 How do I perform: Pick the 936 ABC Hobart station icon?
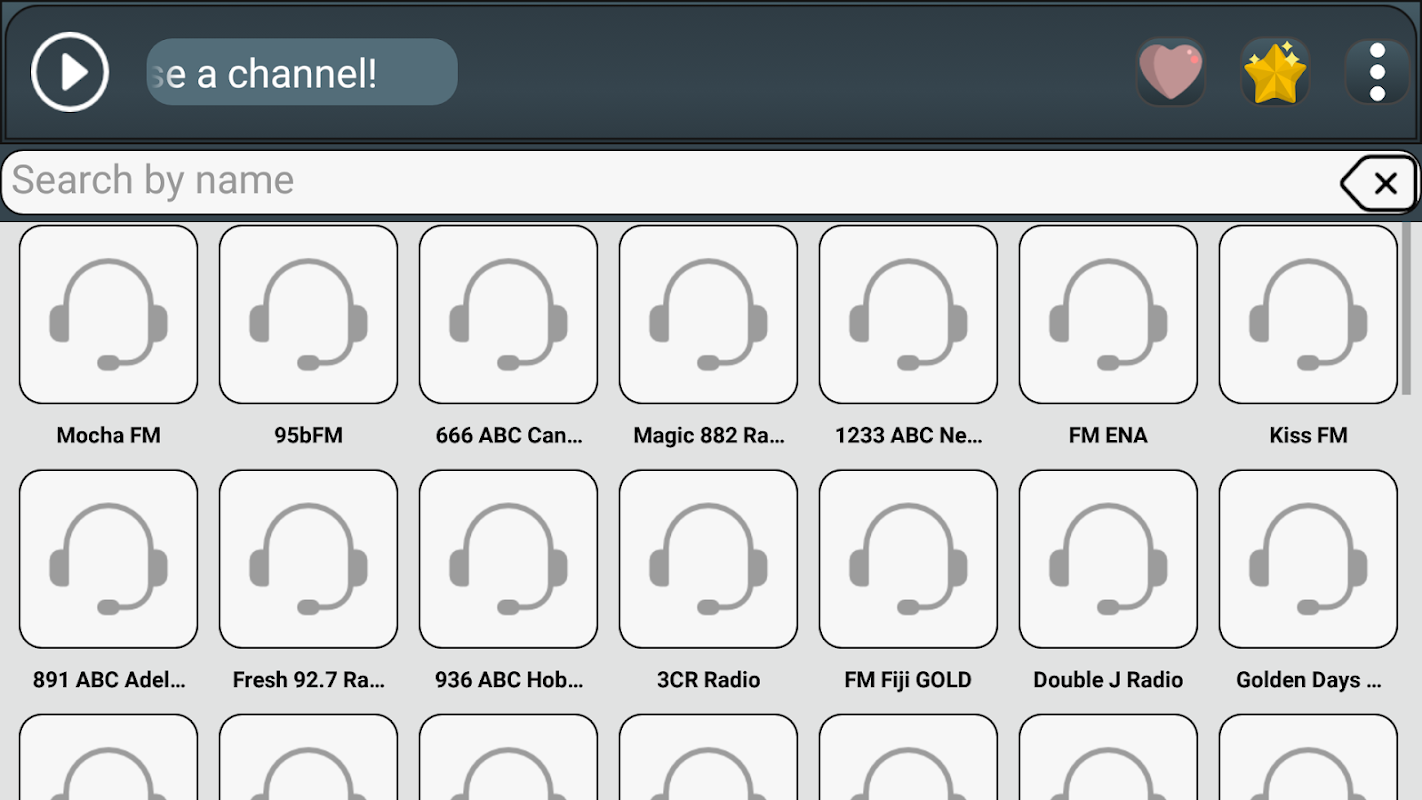[509, 559]
